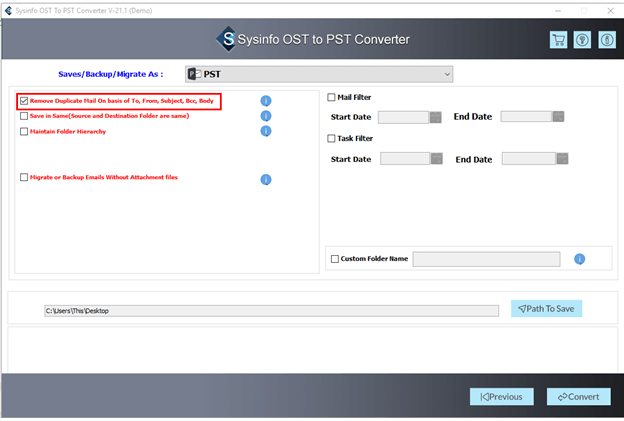This screenshot has width=624, height=421.
Task: Show info for Save in Same option
Action: tap(266, 116)
